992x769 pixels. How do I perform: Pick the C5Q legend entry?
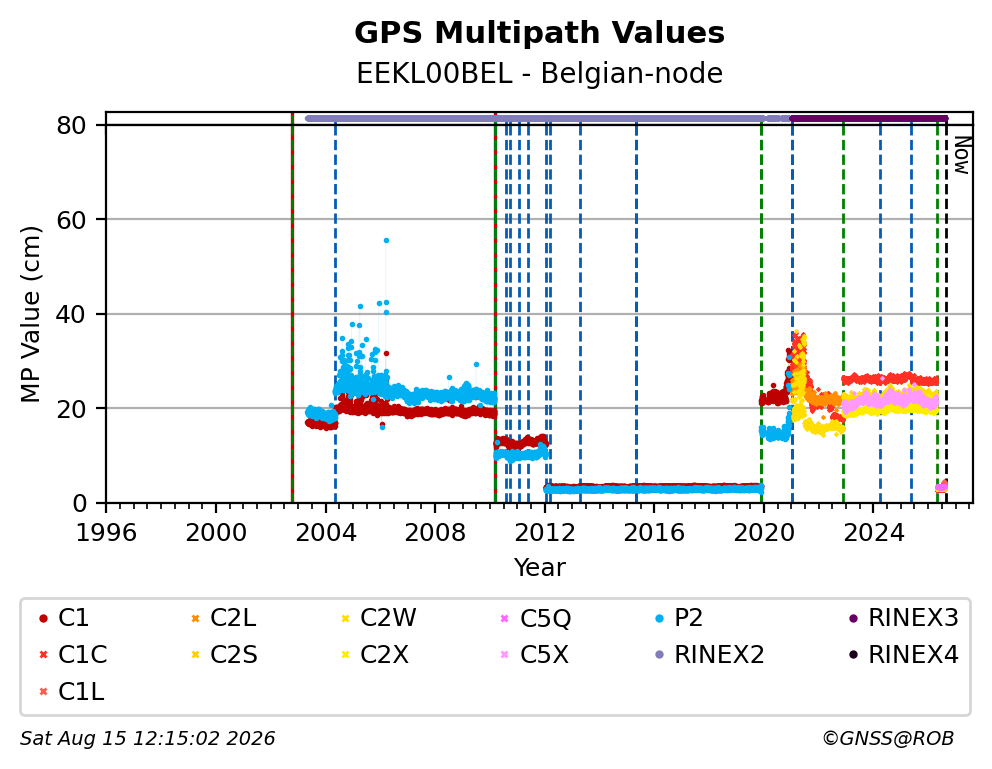[x=535, y=618]
